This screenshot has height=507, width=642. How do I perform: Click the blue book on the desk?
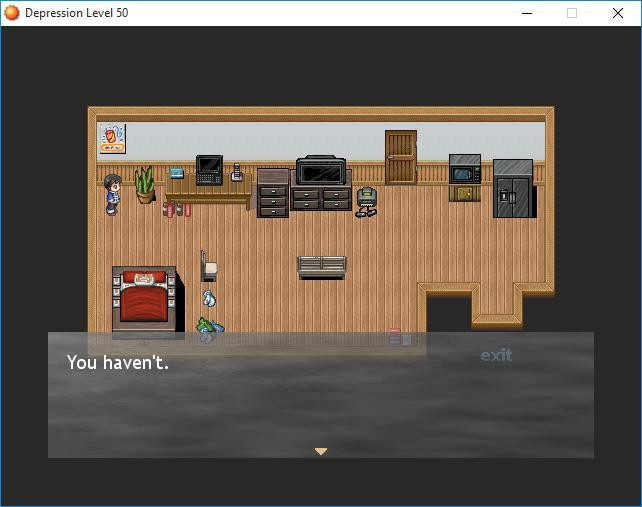pyautogui.click(x=176, y=173)
